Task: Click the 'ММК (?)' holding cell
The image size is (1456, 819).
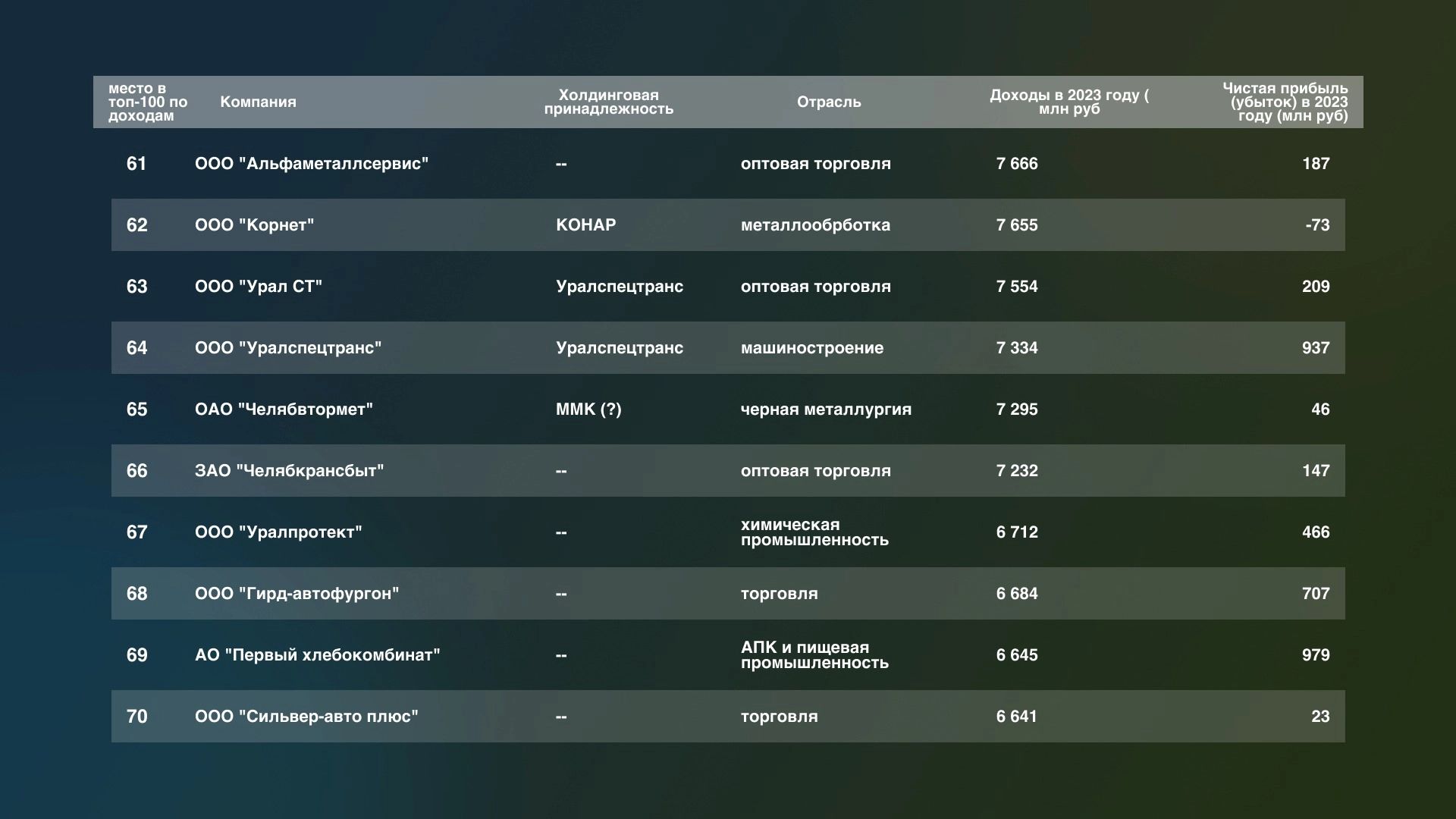Action: (x=588, y=409)
